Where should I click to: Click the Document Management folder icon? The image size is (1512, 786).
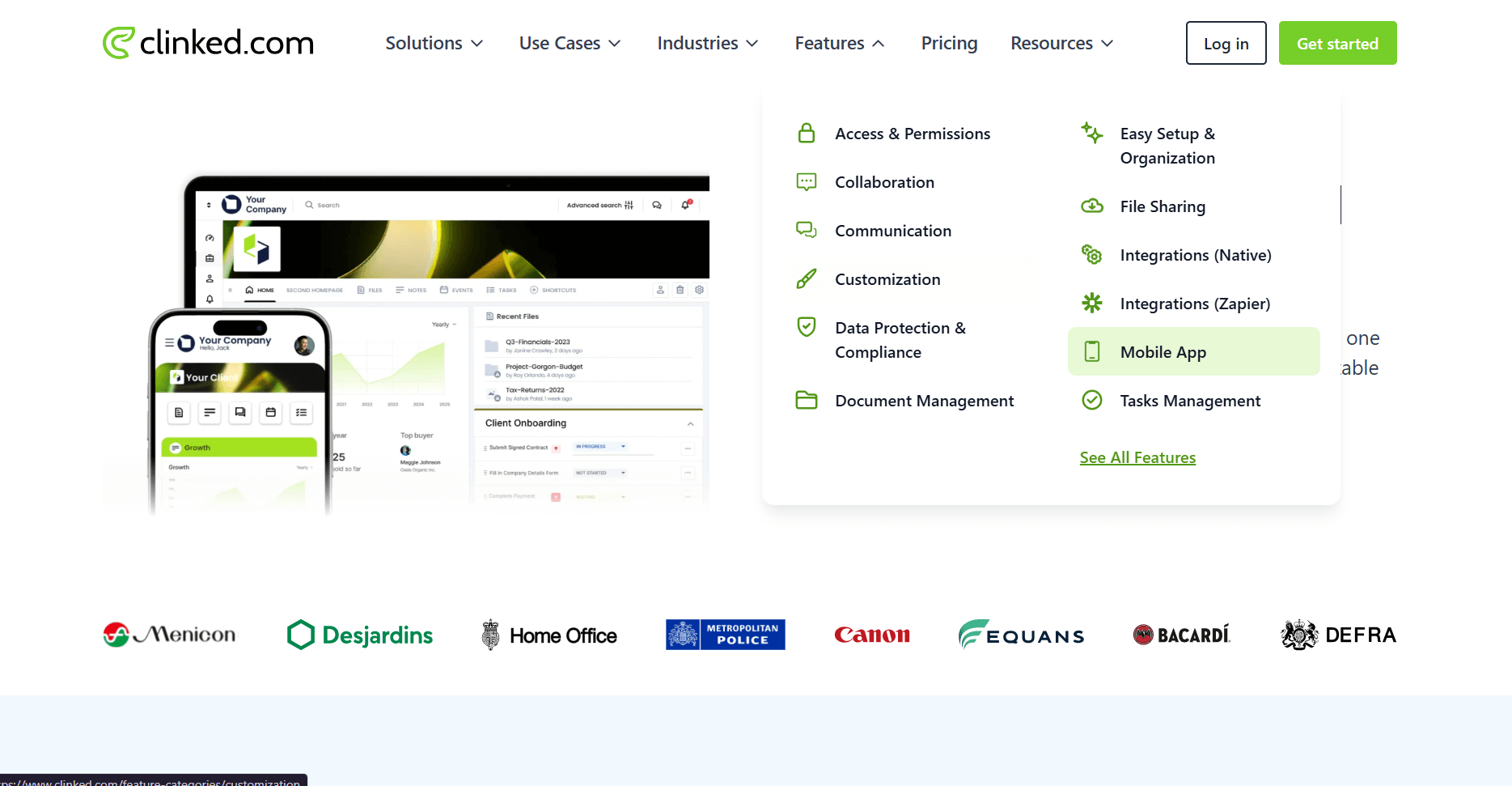pyautogui.click(x=807, y=400)
